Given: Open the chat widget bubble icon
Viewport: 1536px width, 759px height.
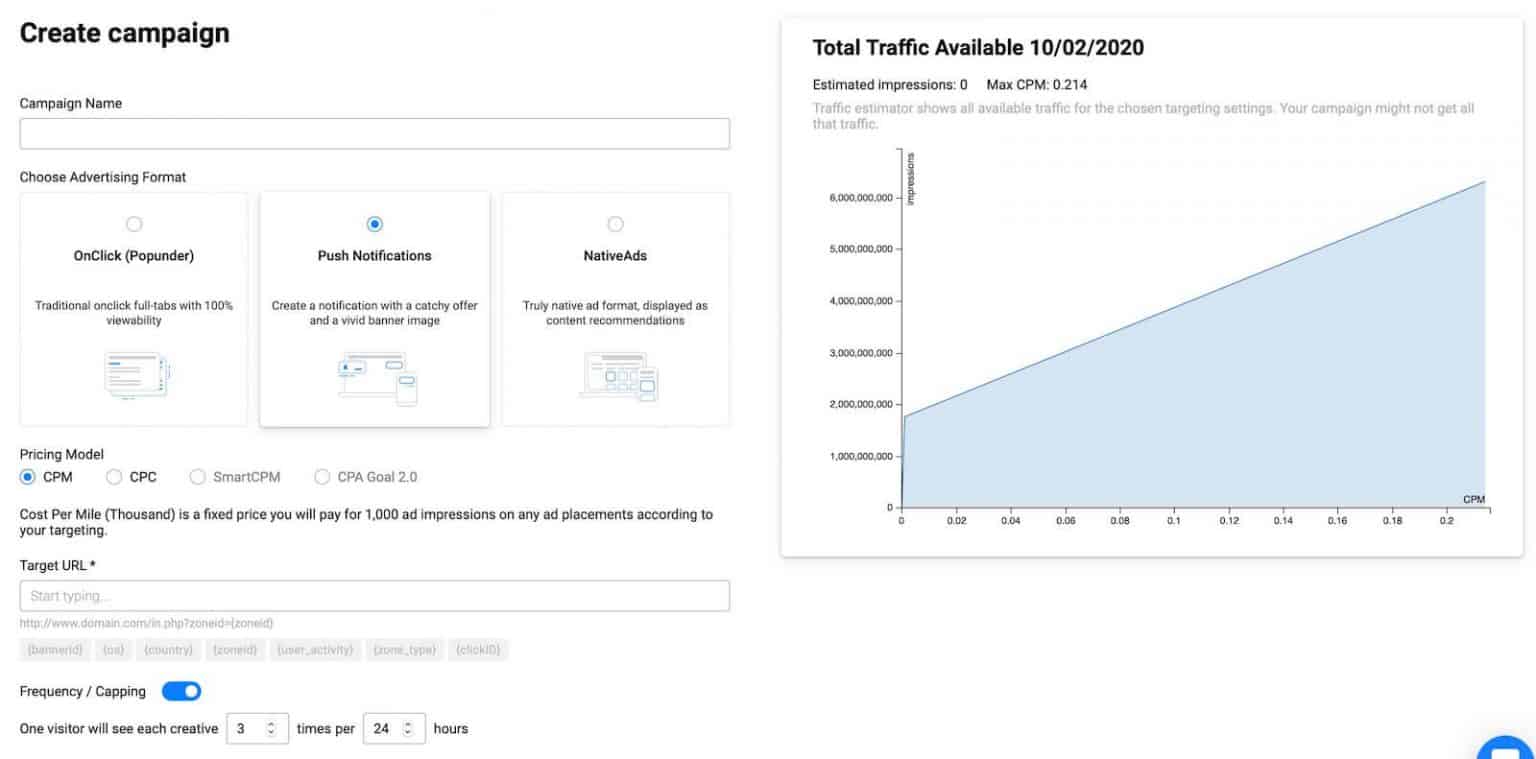Looking at the screenshot, I should [x=1505, y=747].
